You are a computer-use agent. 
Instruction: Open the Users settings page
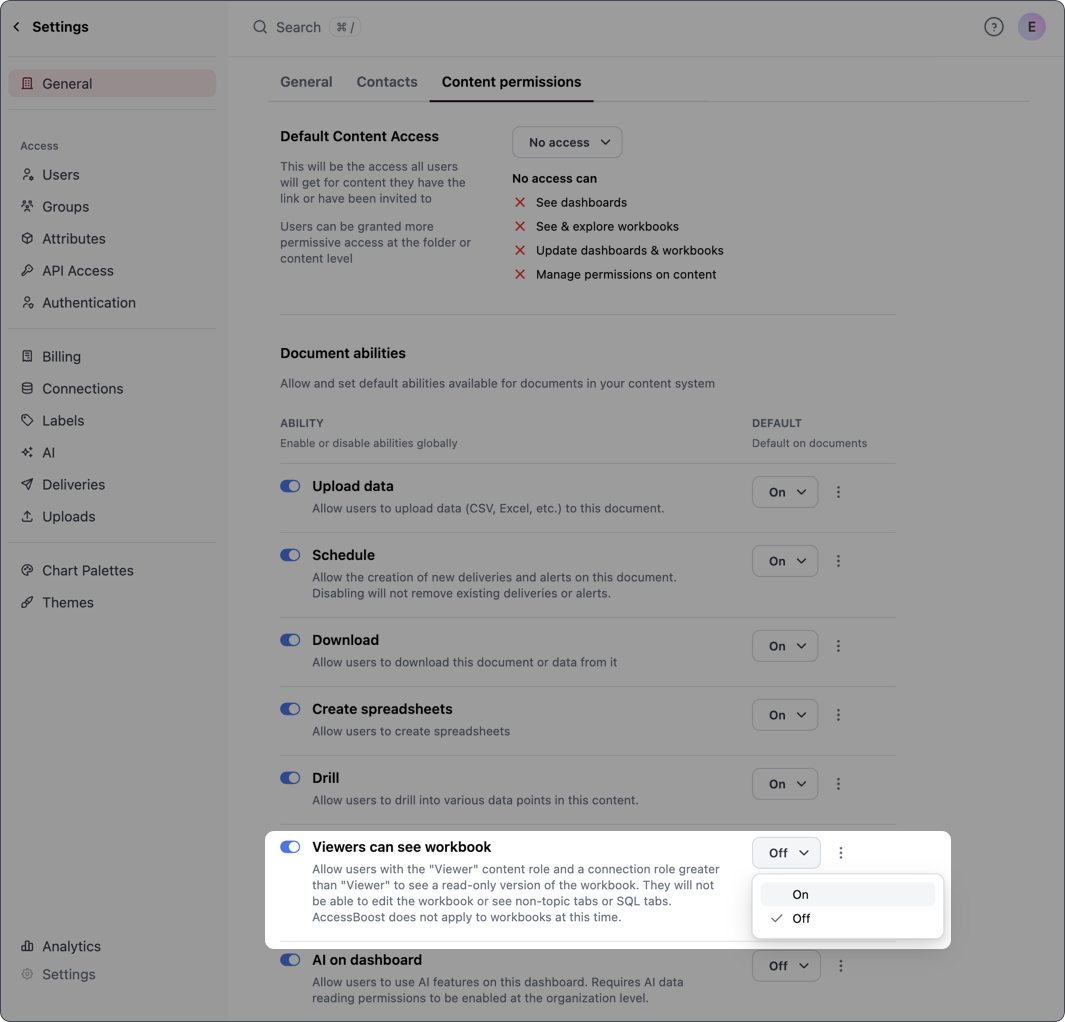(60, 175)
